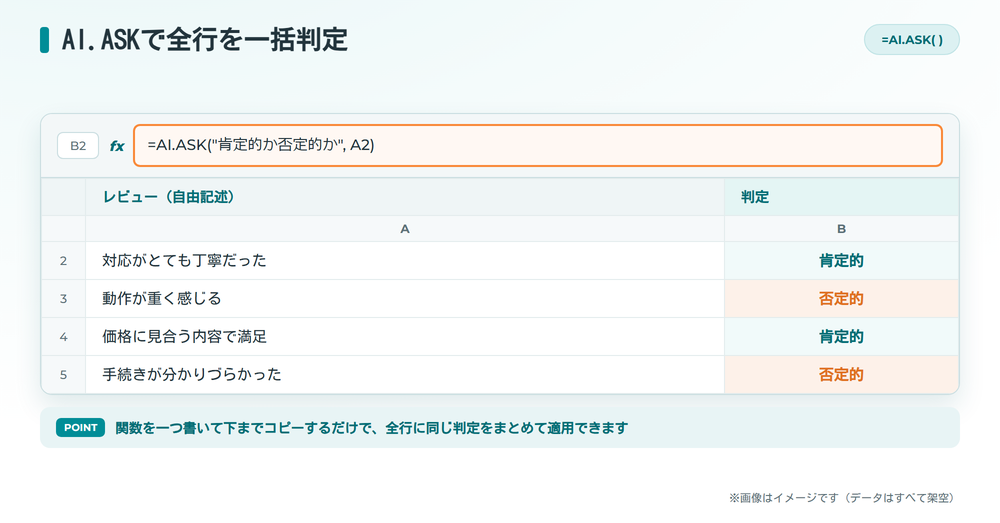Select row 2 number header
1000x523 pixels.
(63, 261)
